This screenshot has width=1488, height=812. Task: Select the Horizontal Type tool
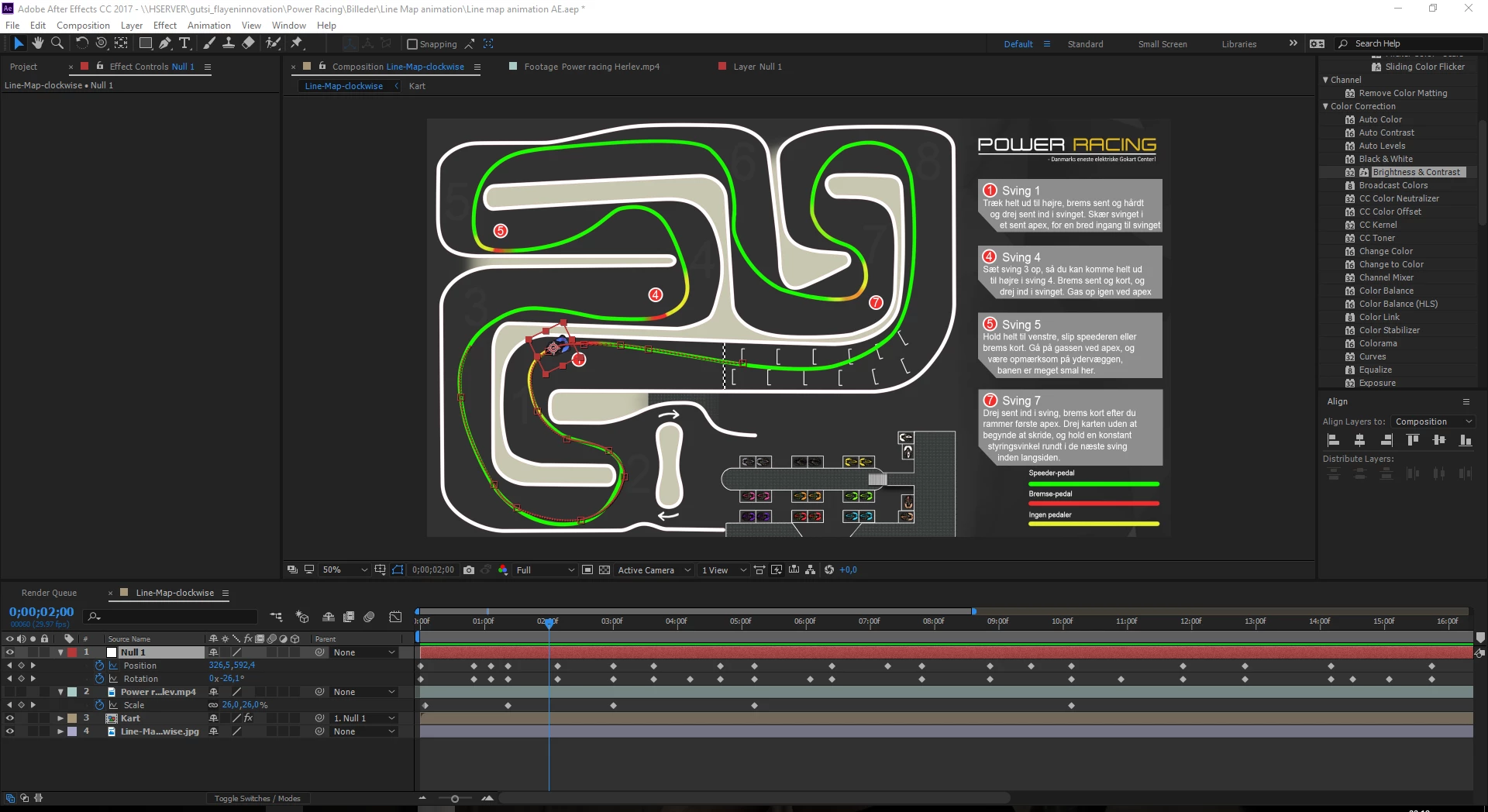click(x=184, y=43)
